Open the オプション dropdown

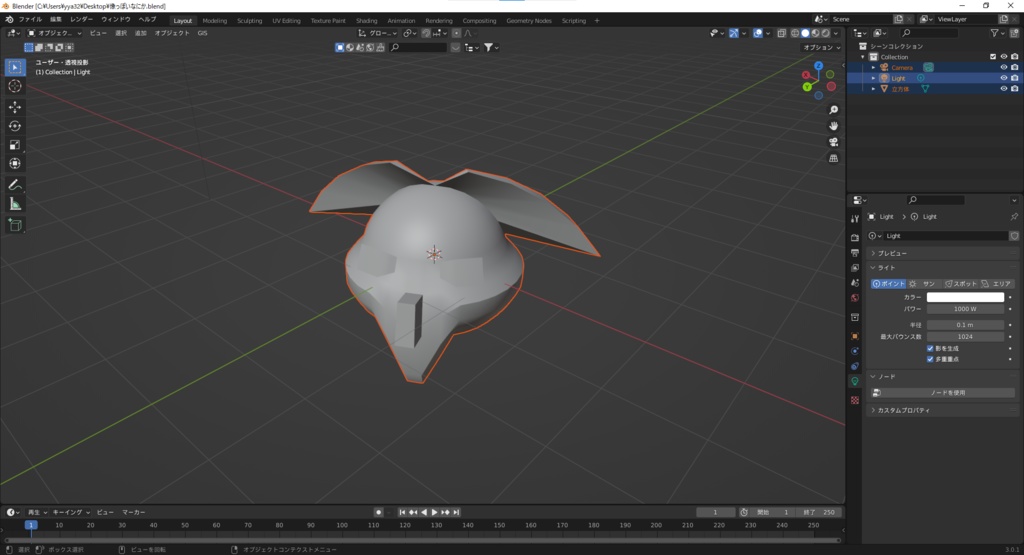(x=820, y=47)
